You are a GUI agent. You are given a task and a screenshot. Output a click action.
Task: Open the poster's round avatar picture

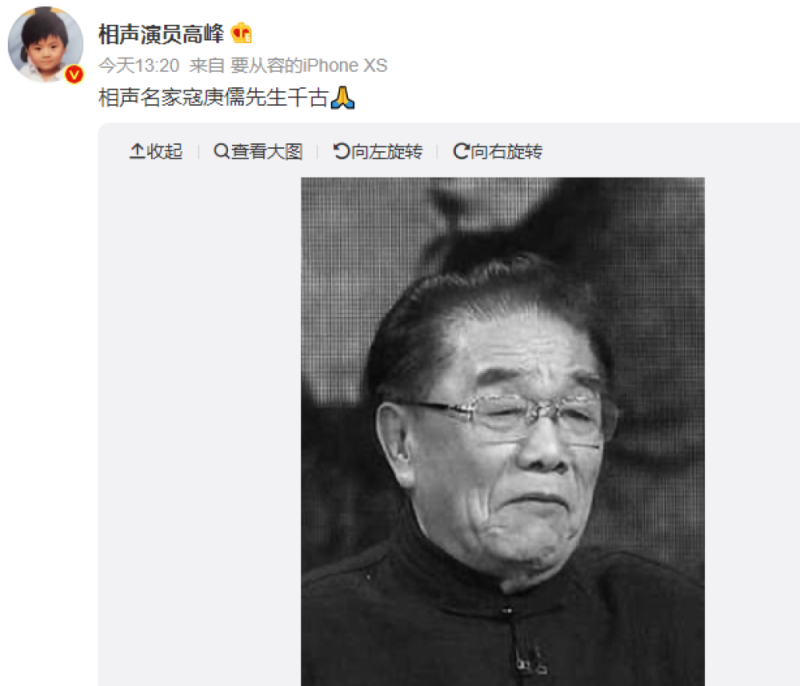pyautogui.click(x=45, y=44)
